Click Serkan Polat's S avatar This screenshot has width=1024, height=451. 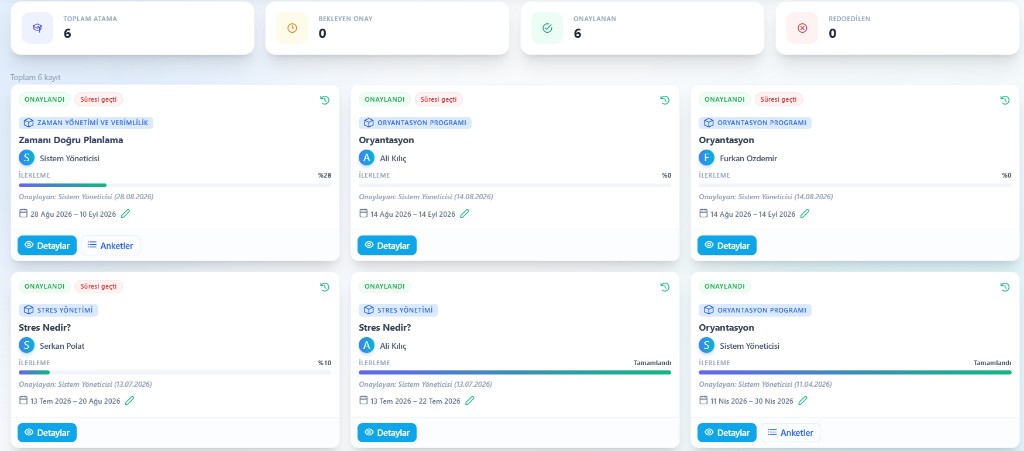pyautogui.click(x=27, y=345)
